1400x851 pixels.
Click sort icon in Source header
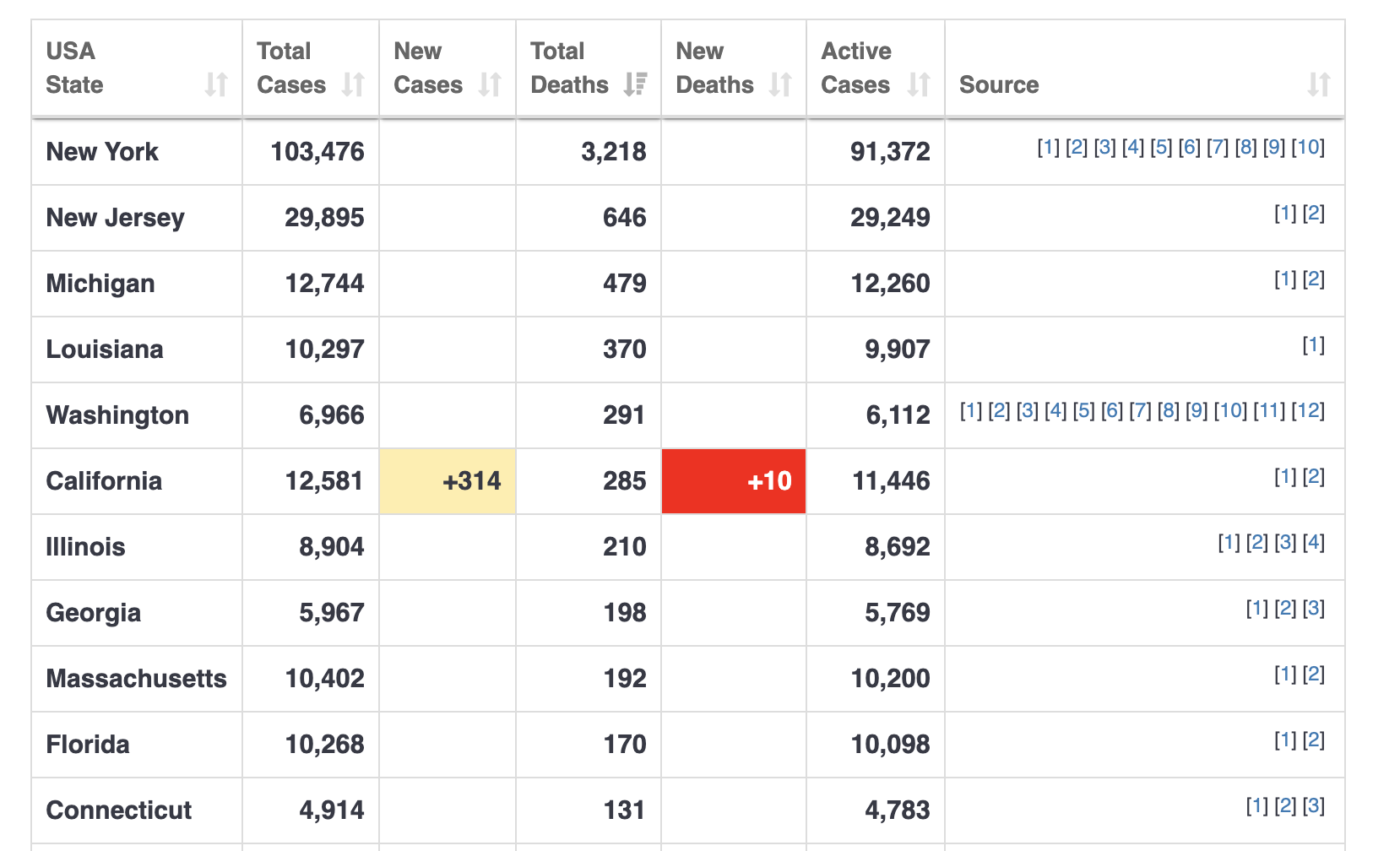(x=1319, y=84)
